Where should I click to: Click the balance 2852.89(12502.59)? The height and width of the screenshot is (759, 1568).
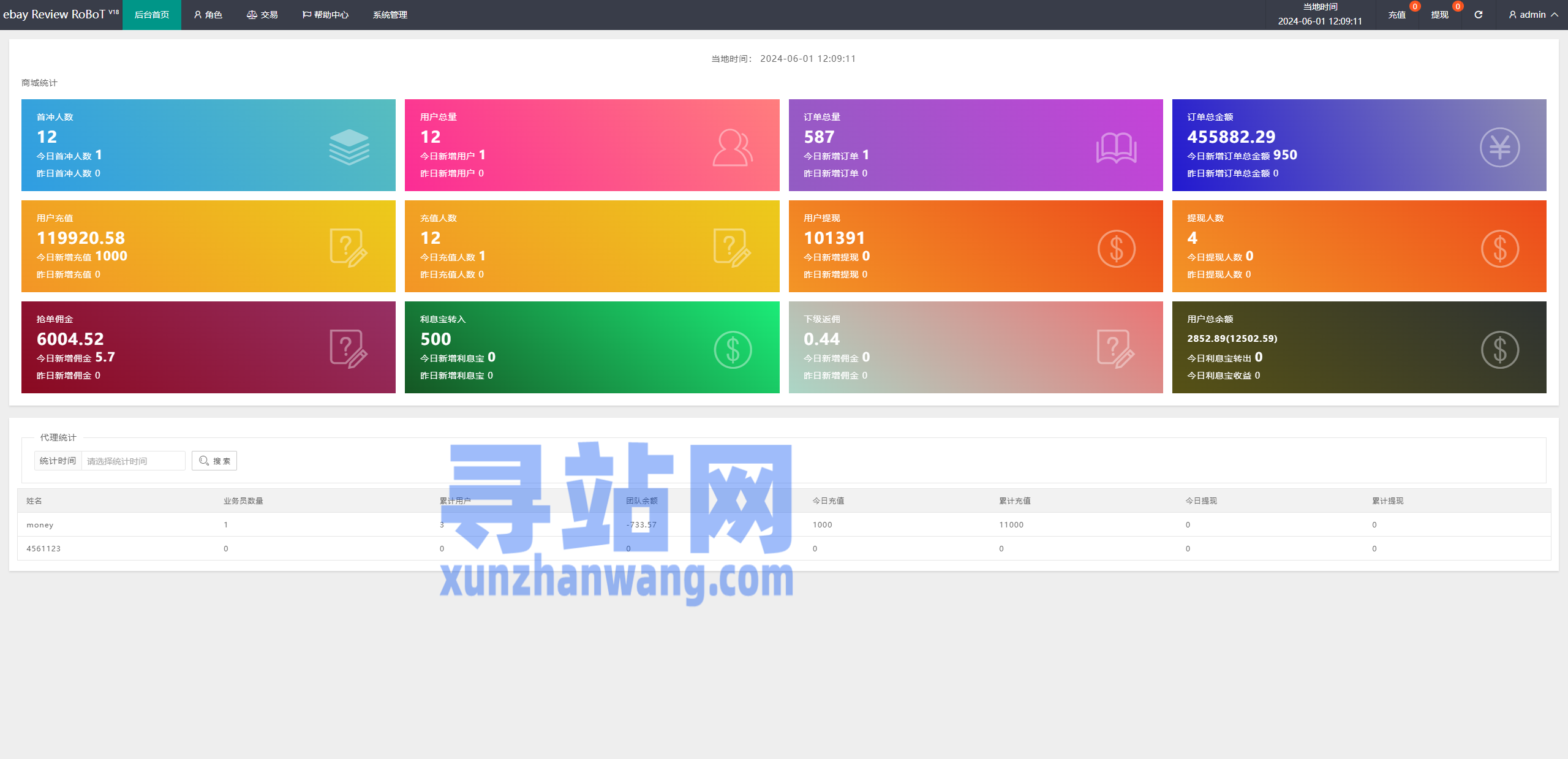pos(1232,338)
